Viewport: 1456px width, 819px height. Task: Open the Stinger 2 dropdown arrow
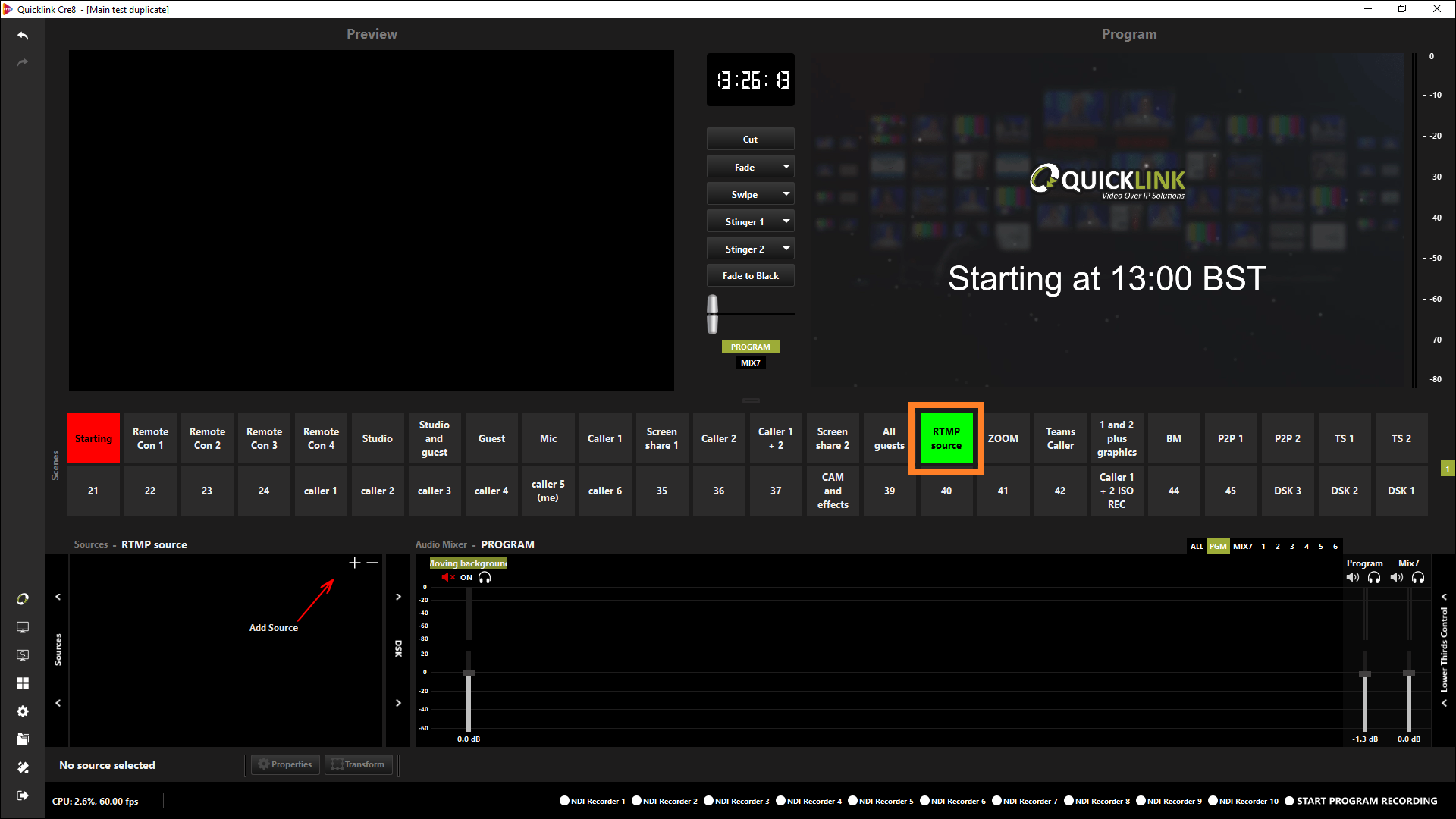(786, 249)
